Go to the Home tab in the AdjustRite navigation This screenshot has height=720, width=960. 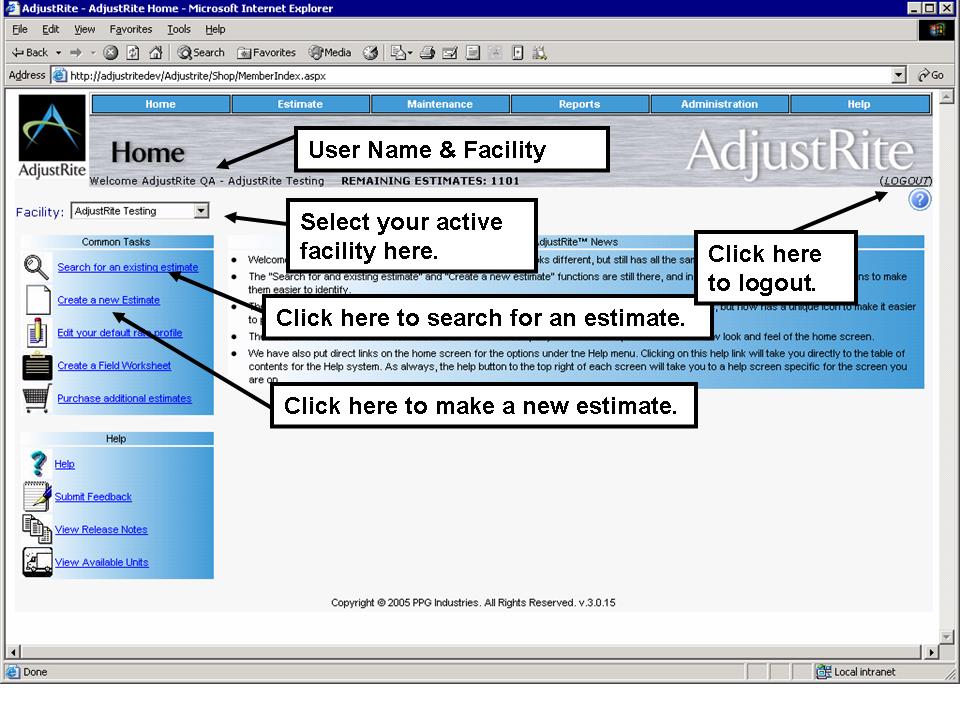pos(160,104)
